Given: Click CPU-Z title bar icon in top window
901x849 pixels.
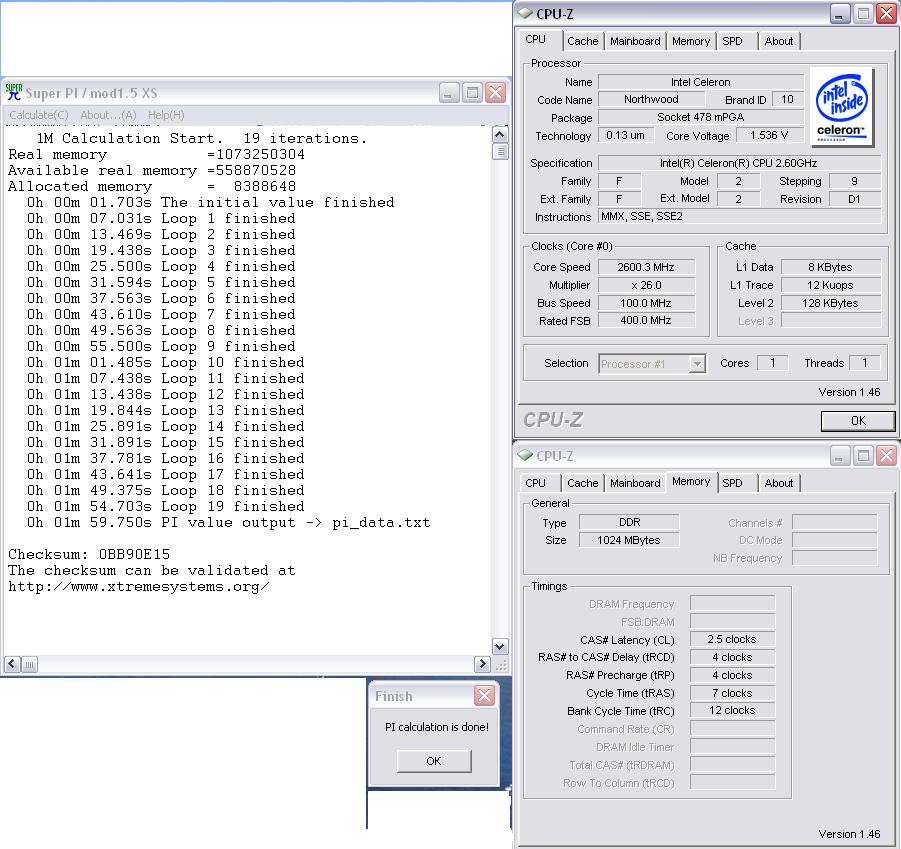Looking at the screenshot, I should [525, 14].
